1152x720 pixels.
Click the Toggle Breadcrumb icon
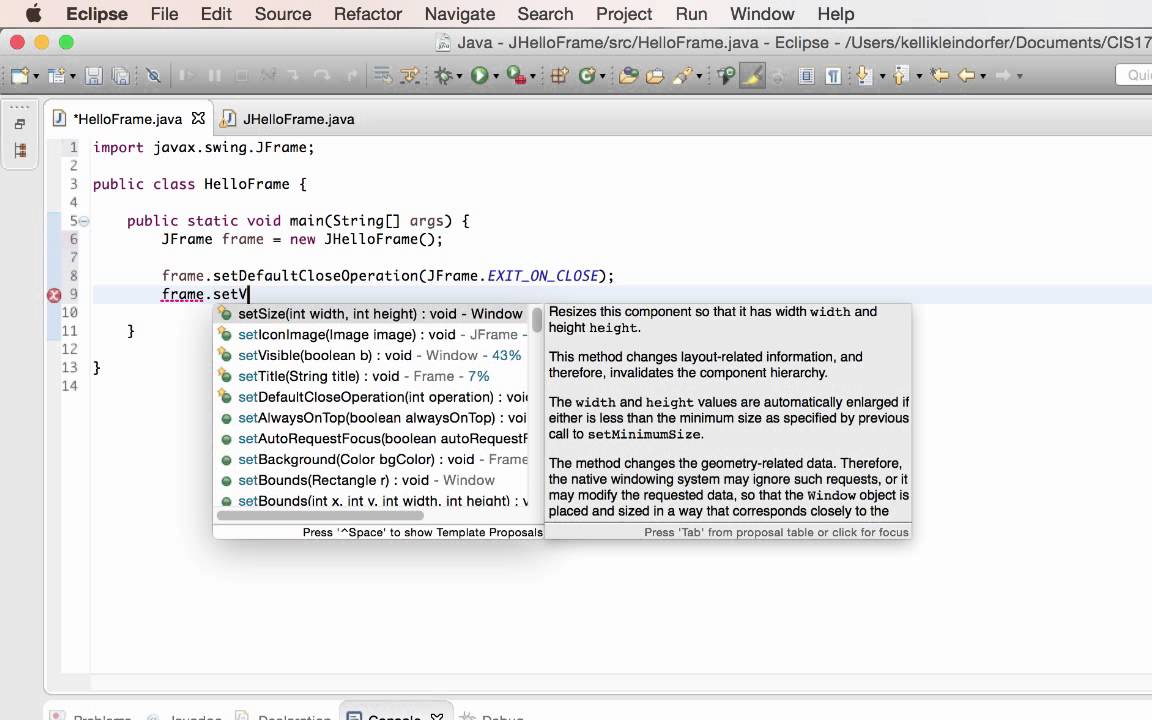pyautogui.click(x=726, y=75)
